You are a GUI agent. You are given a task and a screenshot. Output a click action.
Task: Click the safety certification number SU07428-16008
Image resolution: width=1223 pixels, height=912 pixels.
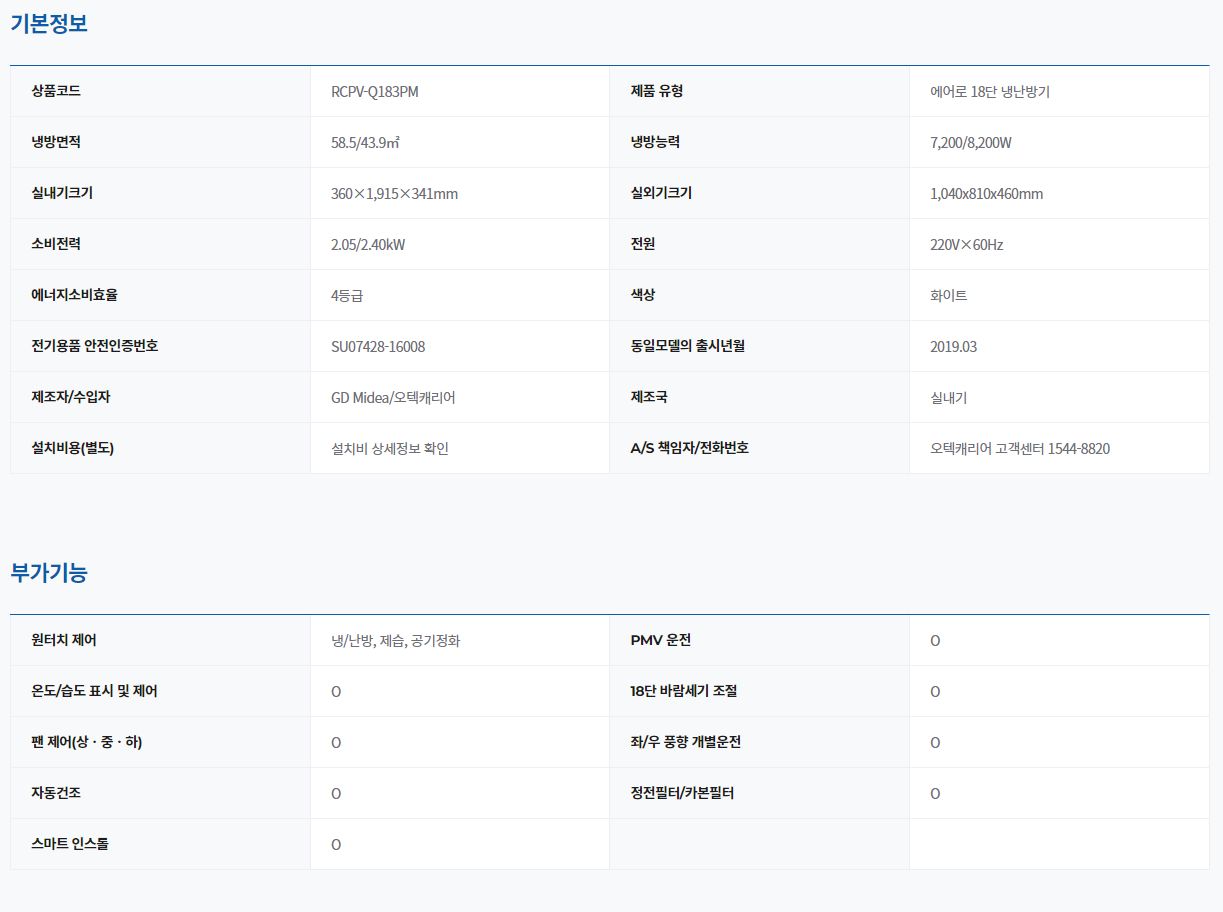tap(377, 347)
